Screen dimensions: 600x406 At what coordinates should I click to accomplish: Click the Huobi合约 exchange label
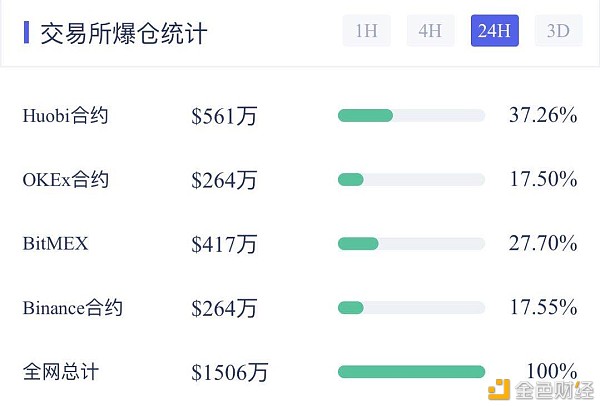coord(65,116)
